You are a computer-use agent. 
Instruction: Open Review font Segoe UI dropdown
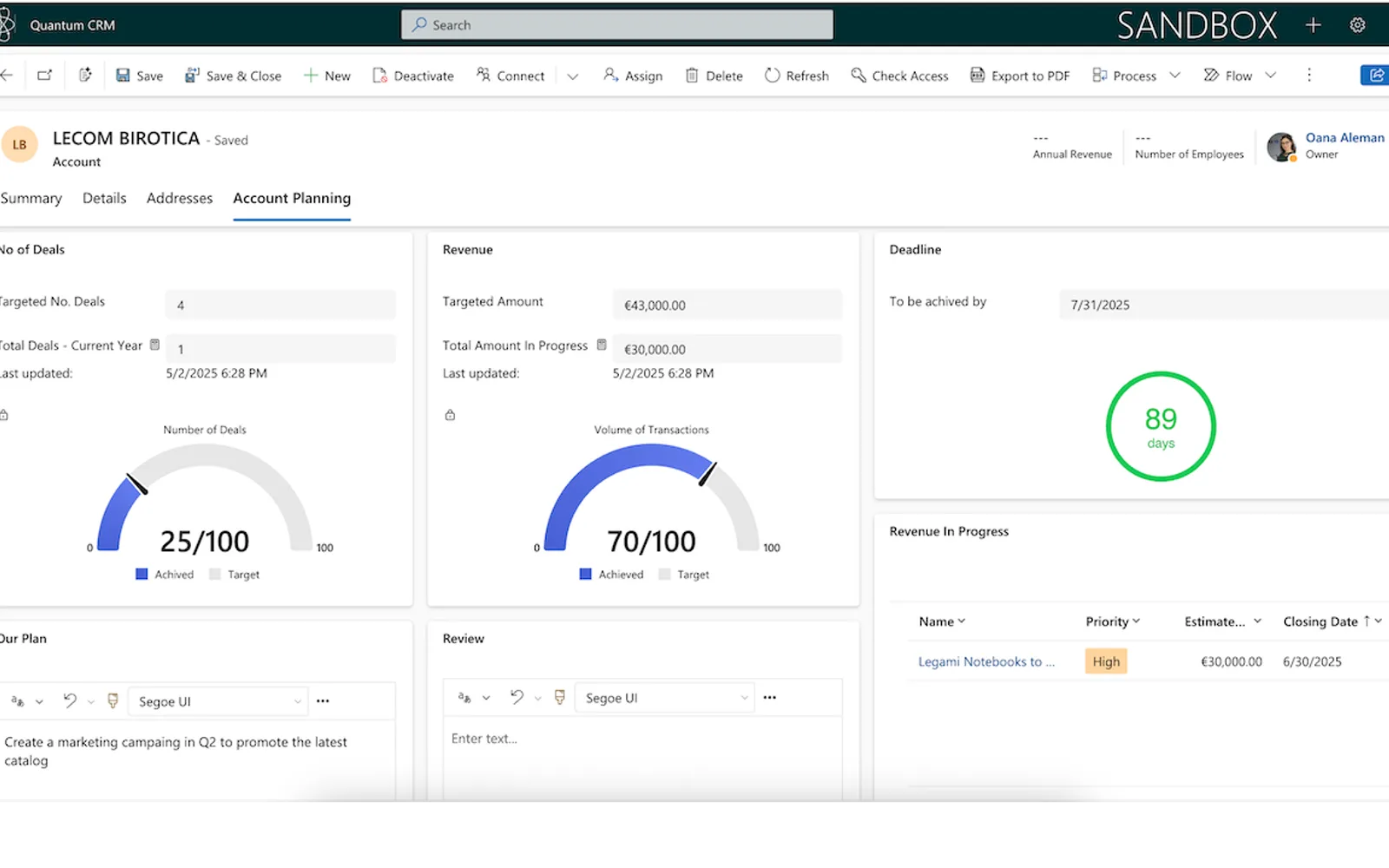(664, 698)
